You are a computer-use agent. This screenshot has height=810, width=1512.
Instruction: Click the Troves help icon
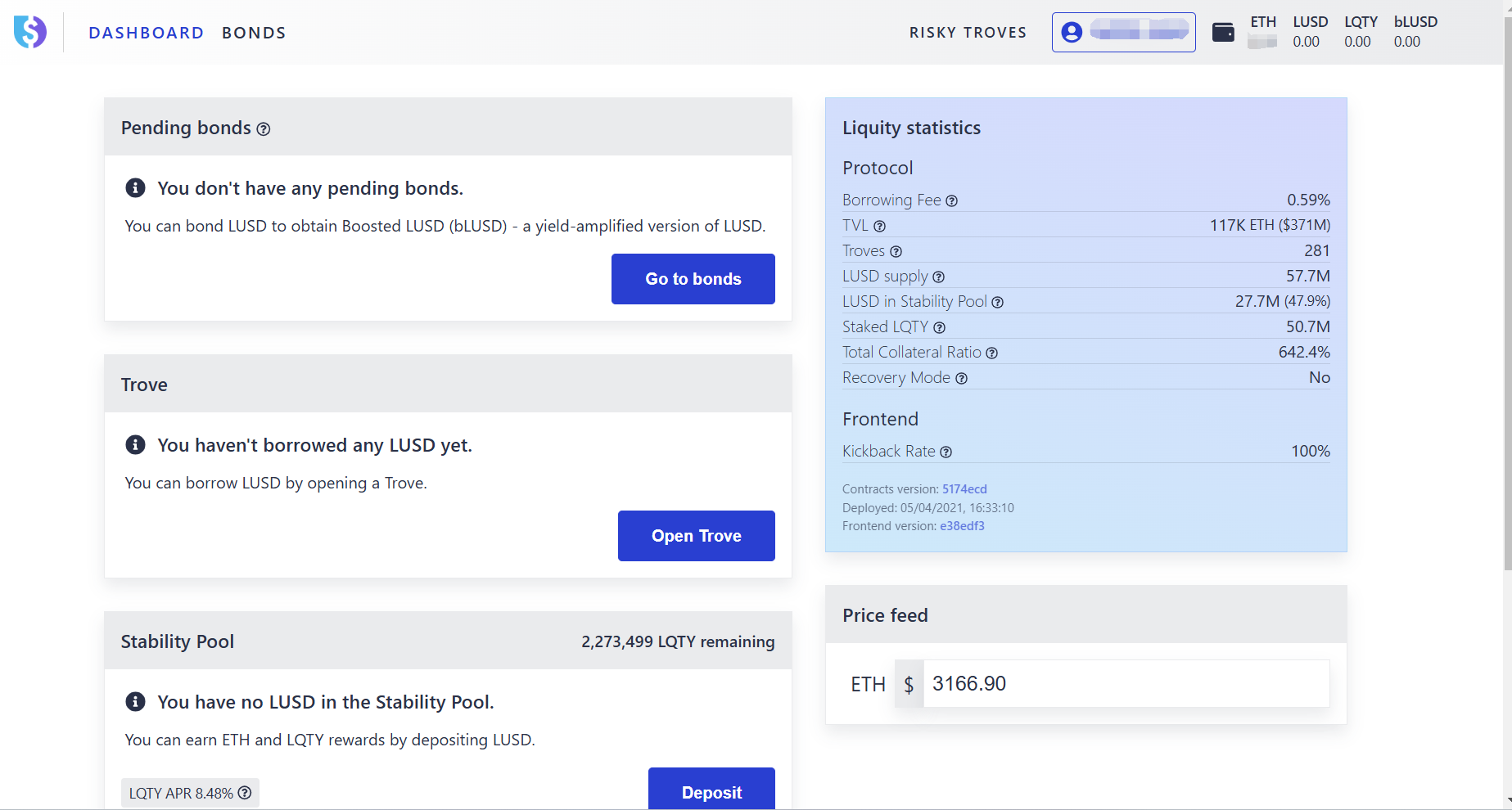pos(896,252)
